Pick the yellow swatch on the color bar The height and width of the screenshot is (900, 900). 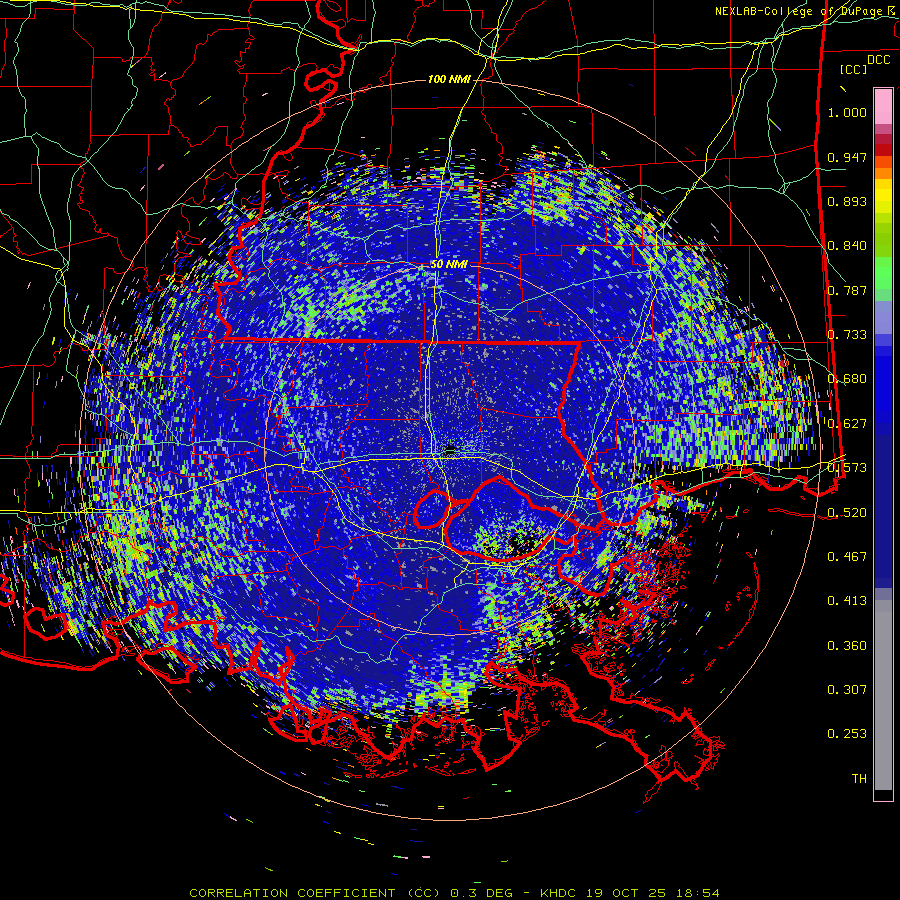tap(883, 196)
